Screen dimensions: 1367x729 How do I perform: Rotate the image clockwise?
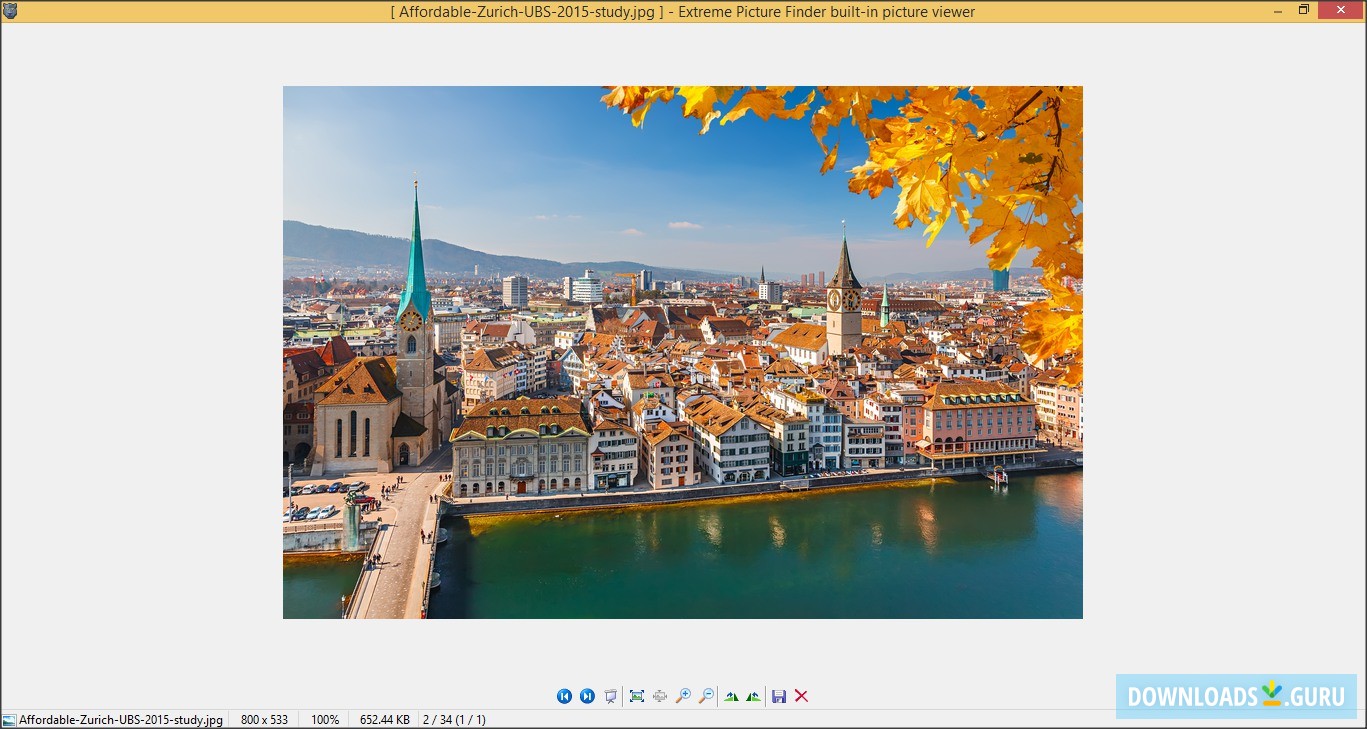pos(753,695)
